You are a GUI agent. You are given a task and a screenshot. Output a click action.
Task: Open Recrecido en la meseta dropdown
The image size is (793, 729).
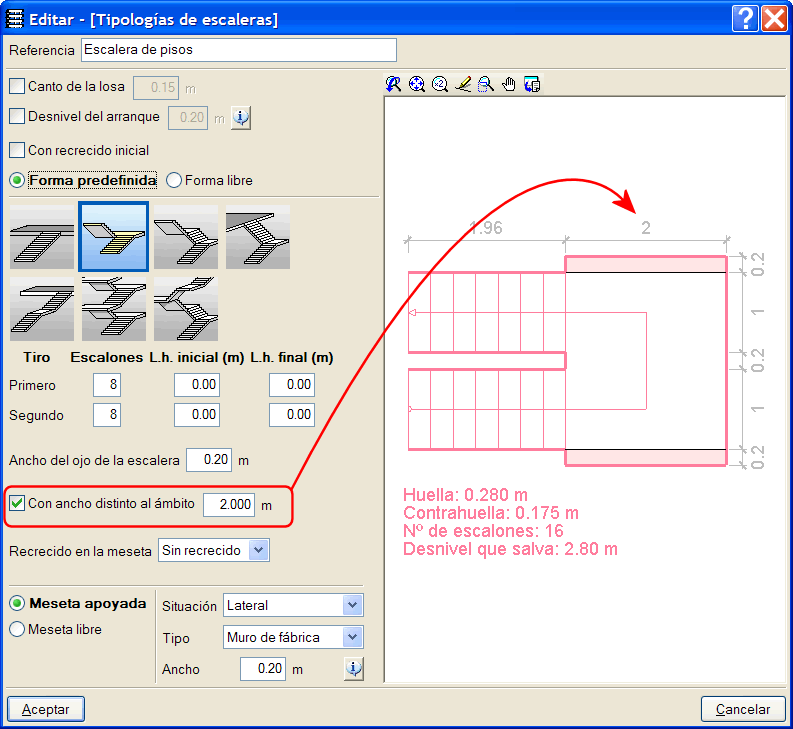coord(213,550)
